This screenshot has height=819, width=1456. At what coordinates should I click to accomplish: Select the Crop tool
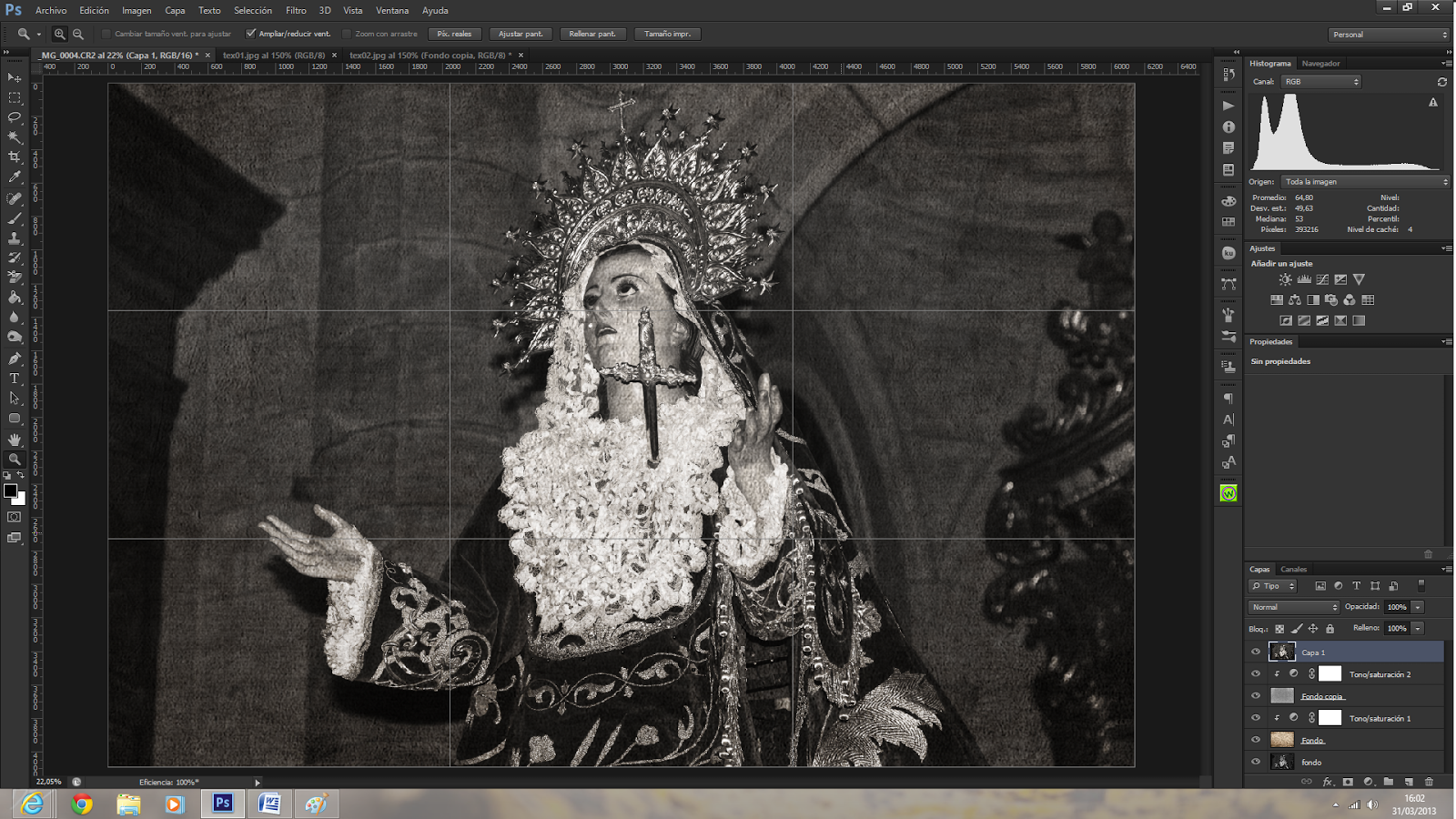[15, 157]
